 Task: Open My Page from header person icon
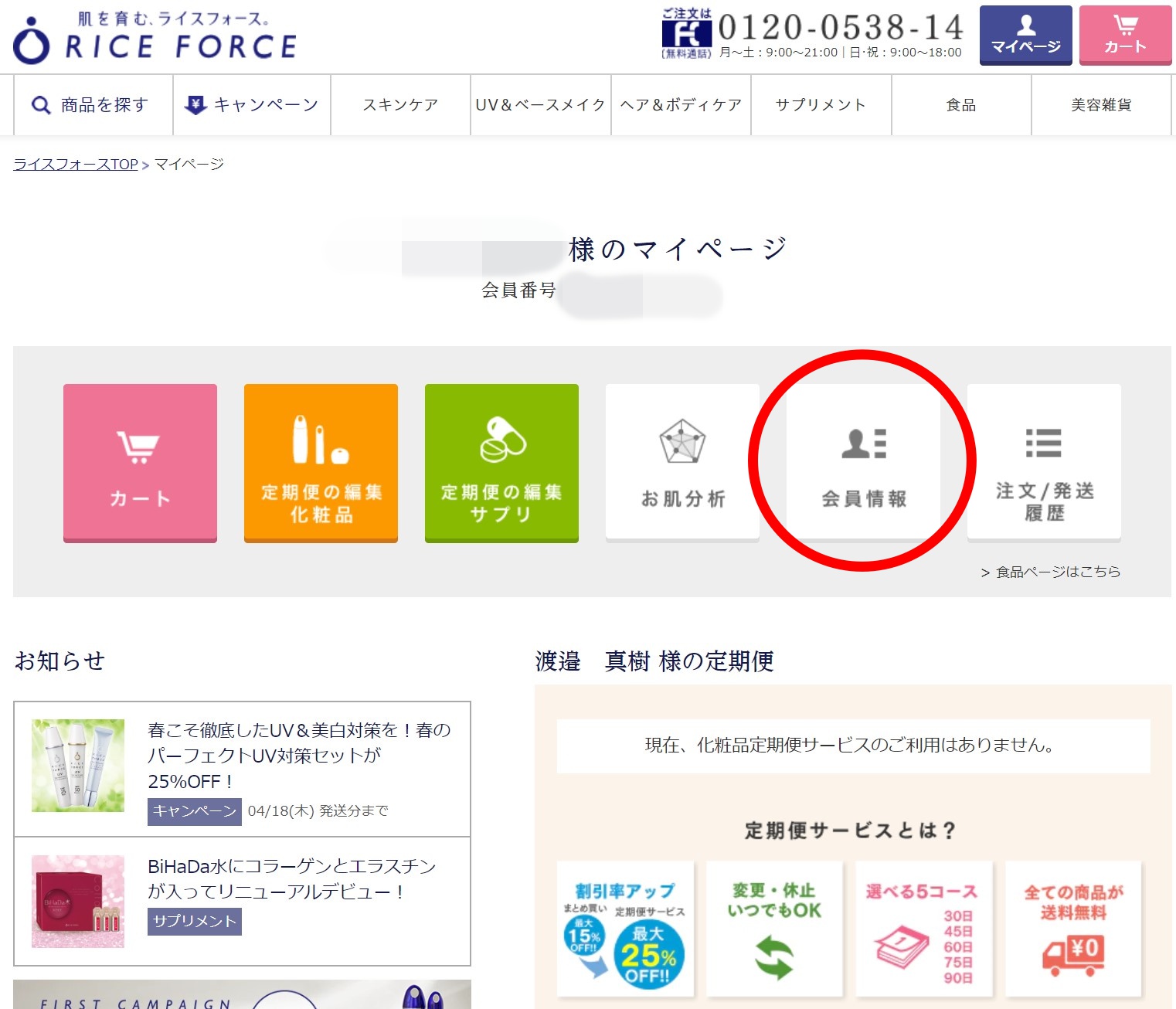pyautogui.click(x=1025, y=36)
